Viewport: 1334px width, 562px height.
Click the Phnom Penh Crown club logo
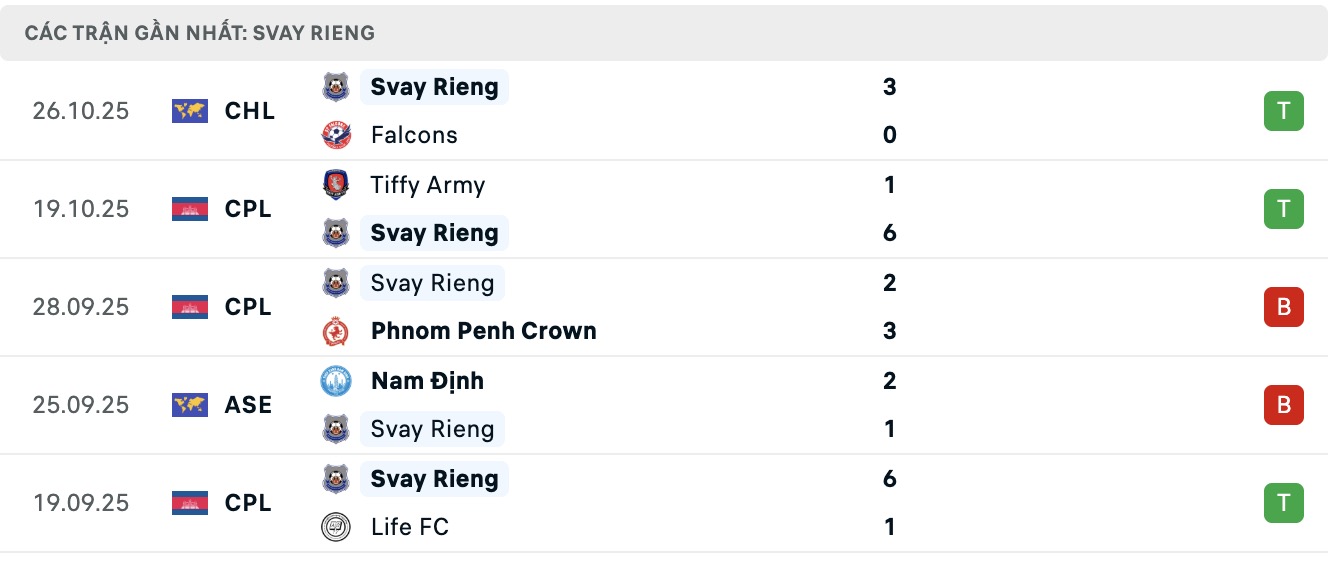pos(336,331)
